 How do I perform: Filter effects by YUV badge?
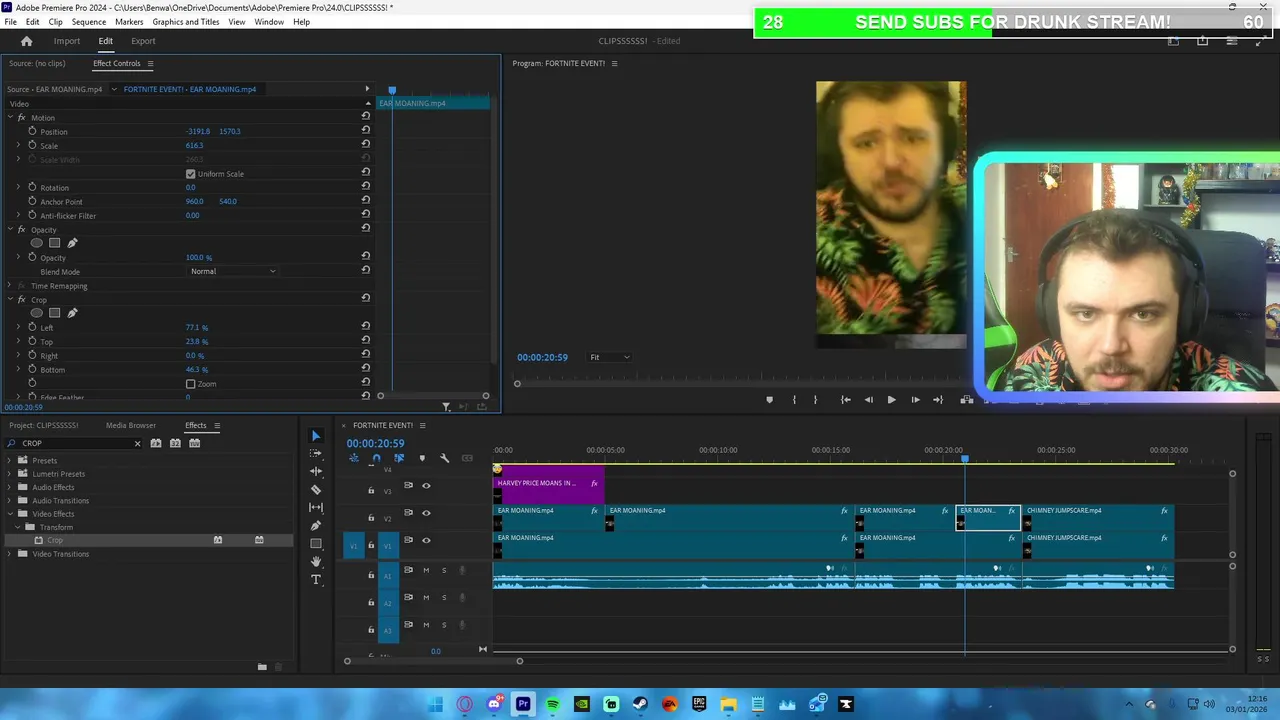195,443
